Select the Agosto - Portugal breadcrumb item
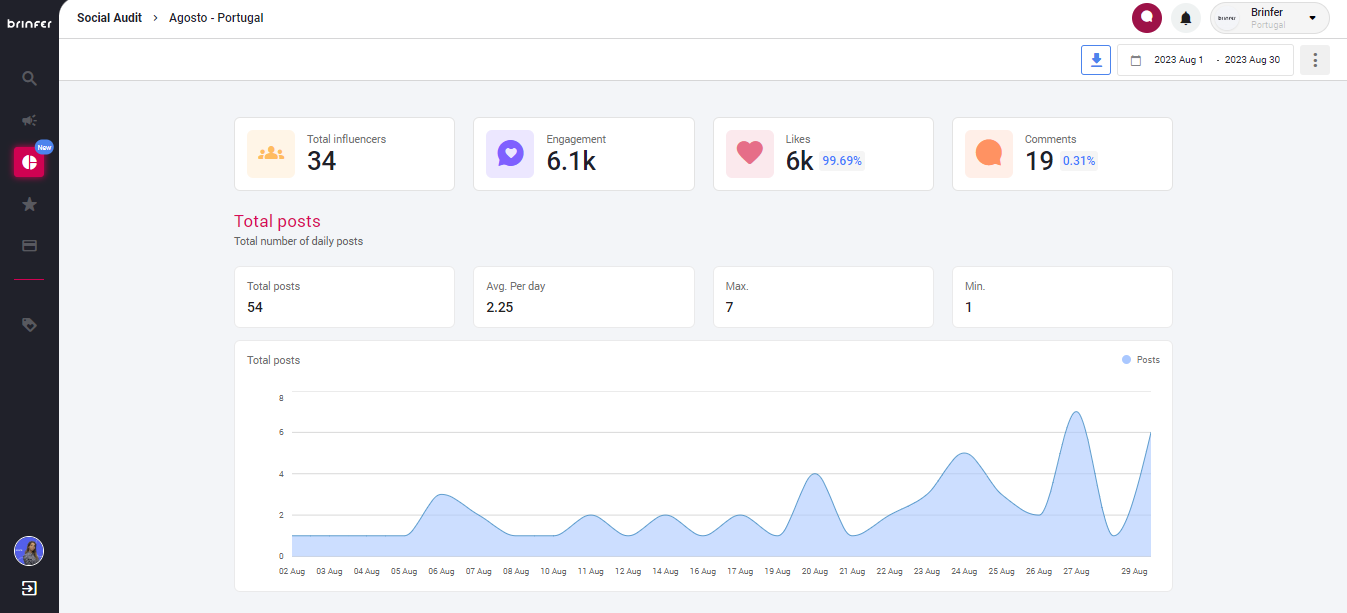The image size is (1347, 613). tap(217, 18)
